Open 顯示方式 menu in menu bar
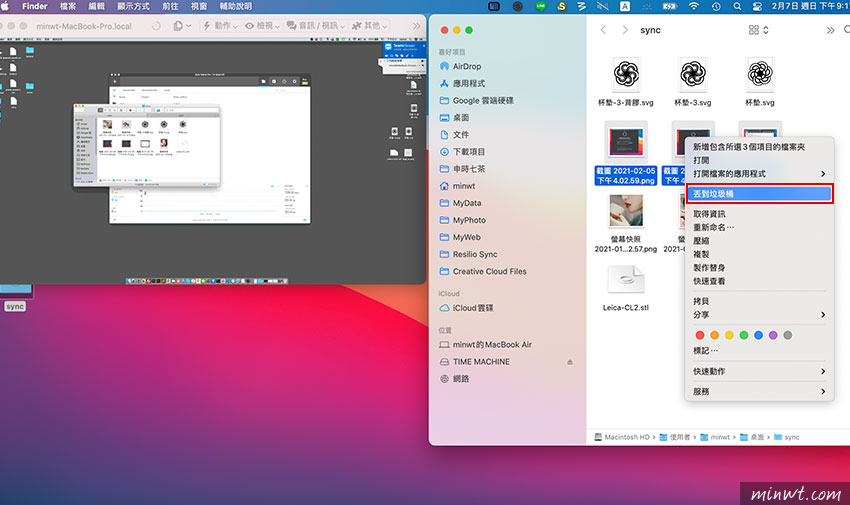This screenshot has height=505, width=850. point(133,7)
